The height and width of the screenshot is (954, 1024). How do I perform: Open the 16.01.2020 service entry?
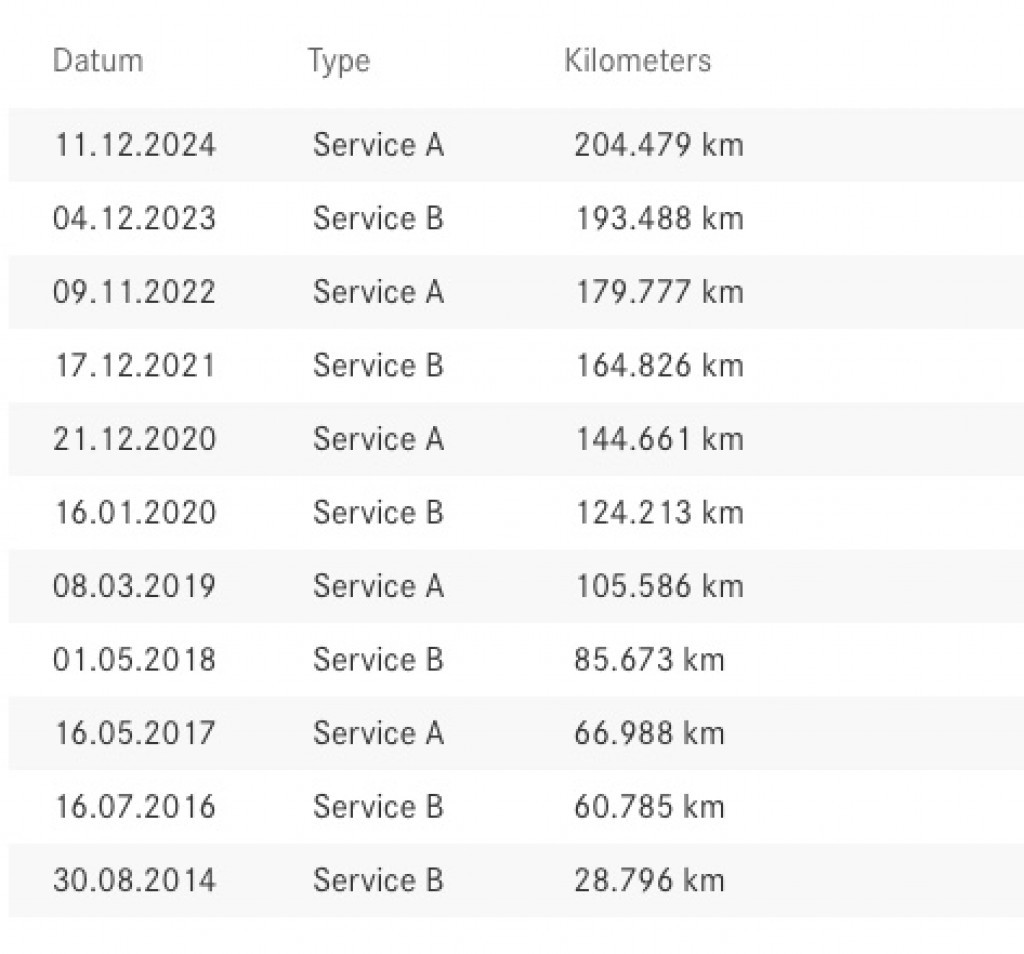[134, 512]
